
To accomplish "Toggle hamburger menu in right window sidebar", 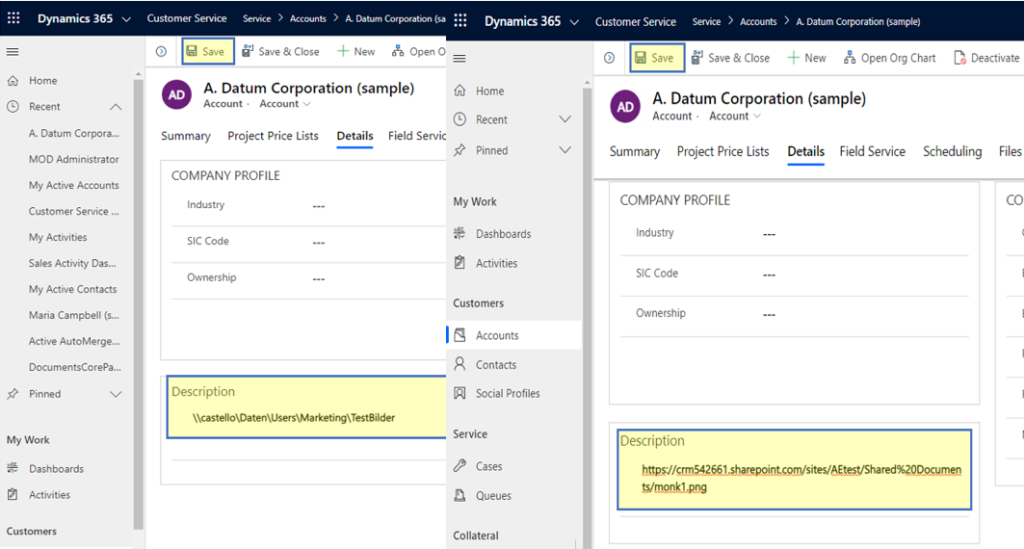I will pos(460,58).
